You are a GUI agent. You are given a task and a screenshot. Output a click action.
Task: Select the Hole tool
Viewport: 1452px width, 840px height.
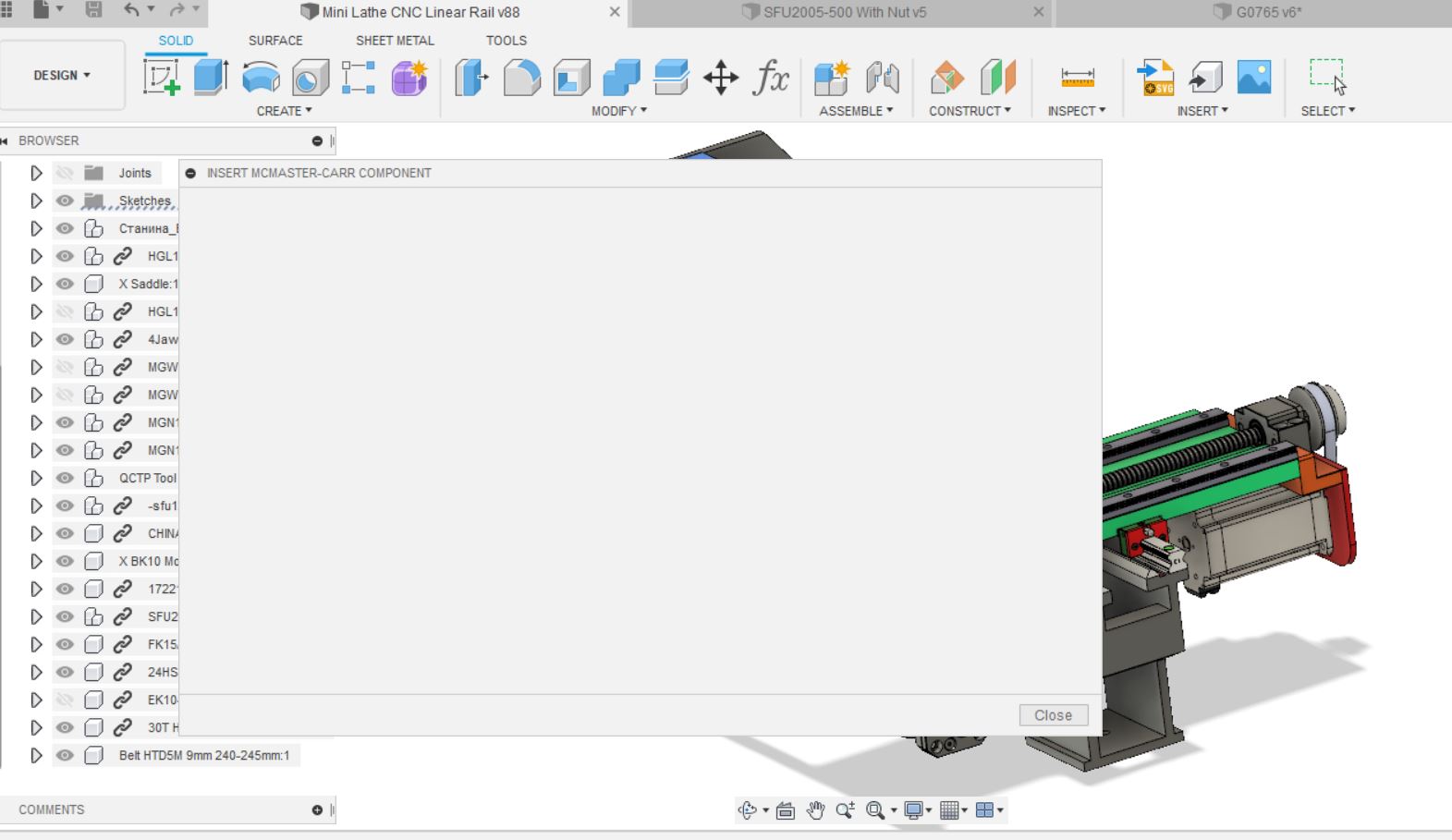tap(311, 78)
